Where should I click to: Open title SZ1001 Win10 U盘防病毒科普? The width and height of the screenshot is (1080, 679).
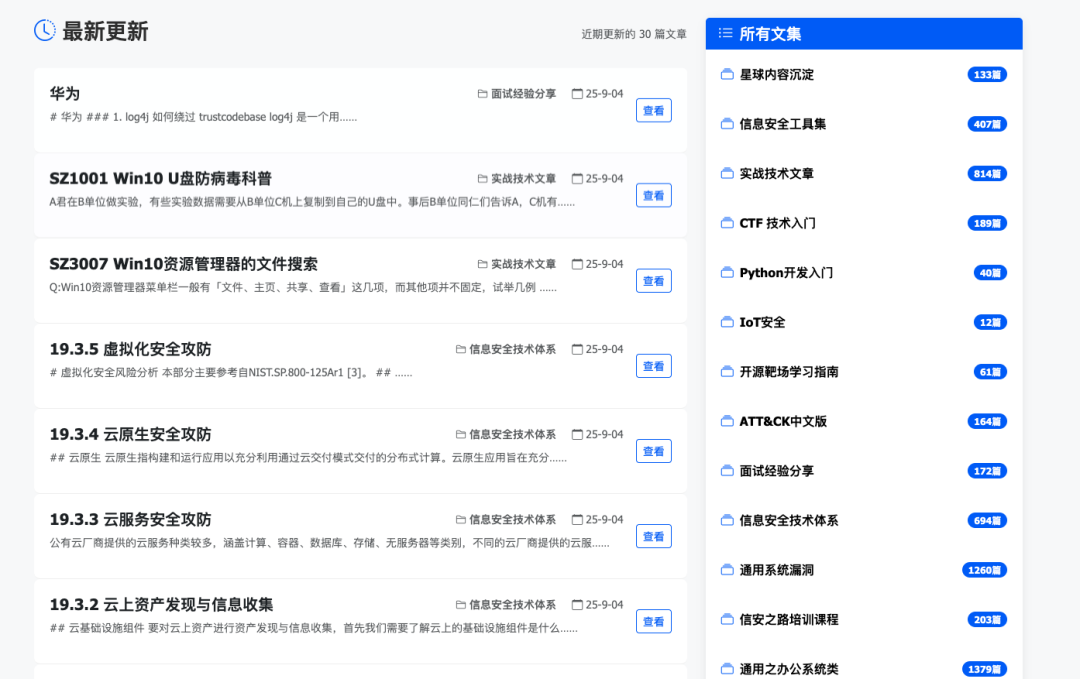click(160, 178)
